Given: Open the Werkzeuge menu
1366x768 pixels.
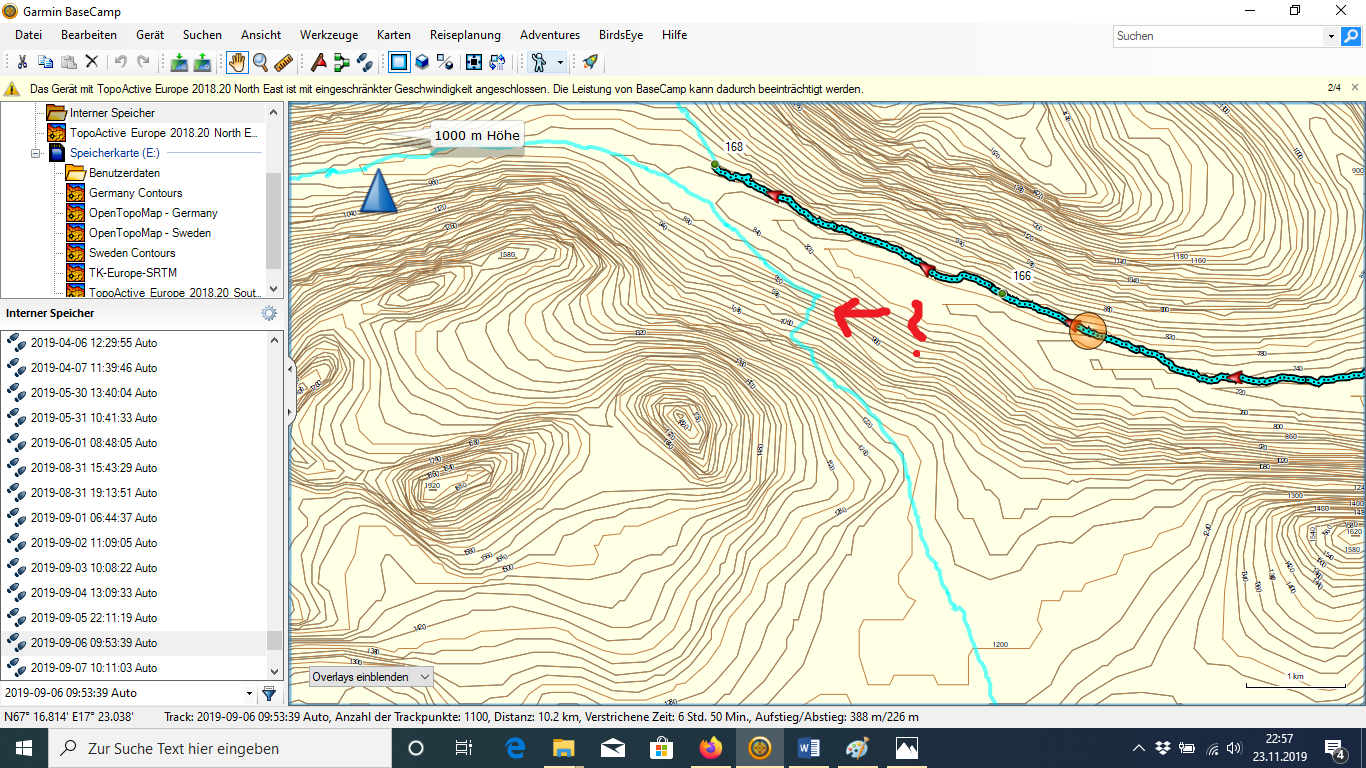Looking at the screenshot, I should click(329, 35).
